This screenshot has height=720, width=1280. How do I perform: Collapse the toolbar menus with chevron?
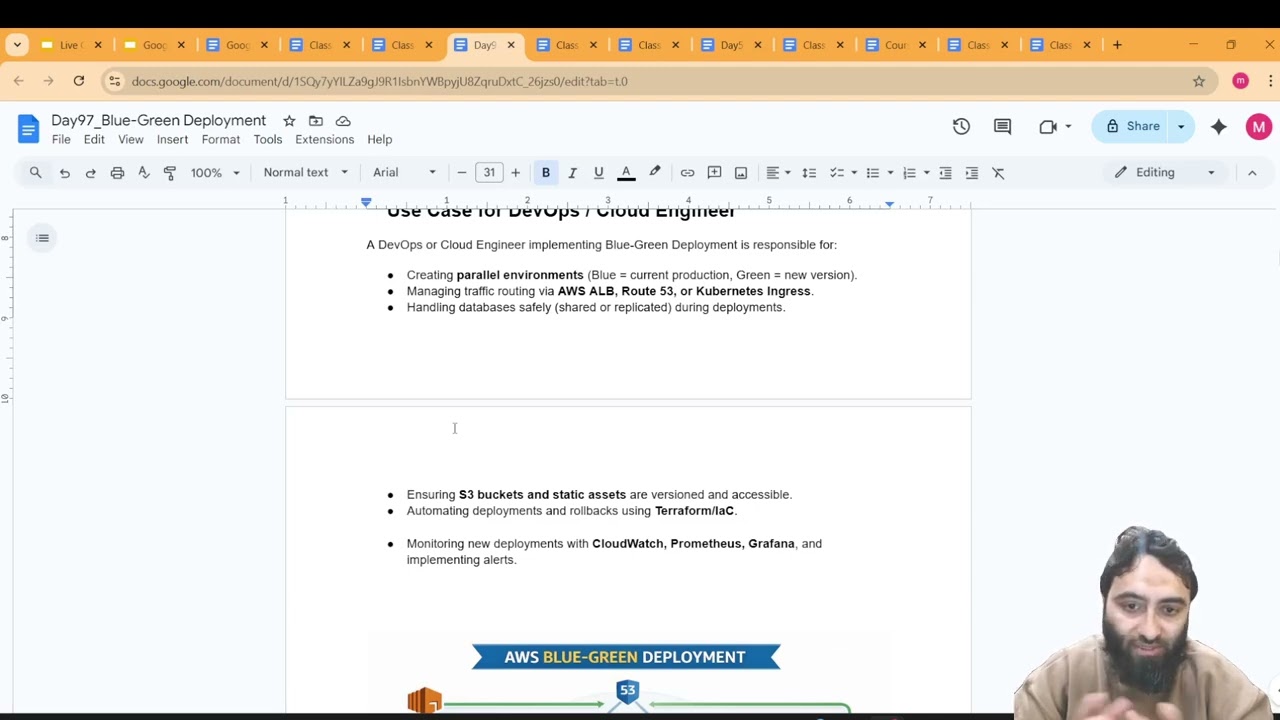(1252, 173)
